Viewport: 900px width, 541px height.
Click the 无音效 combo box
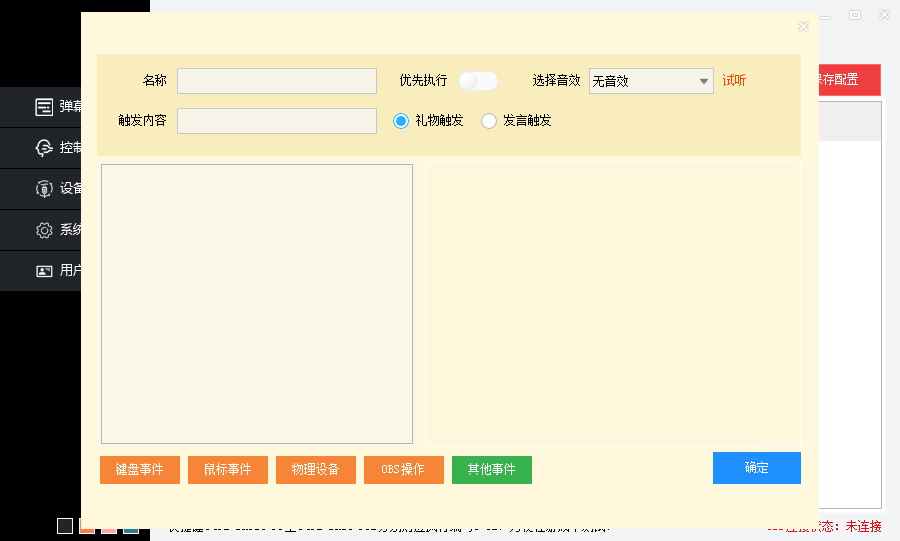[642, 81]
